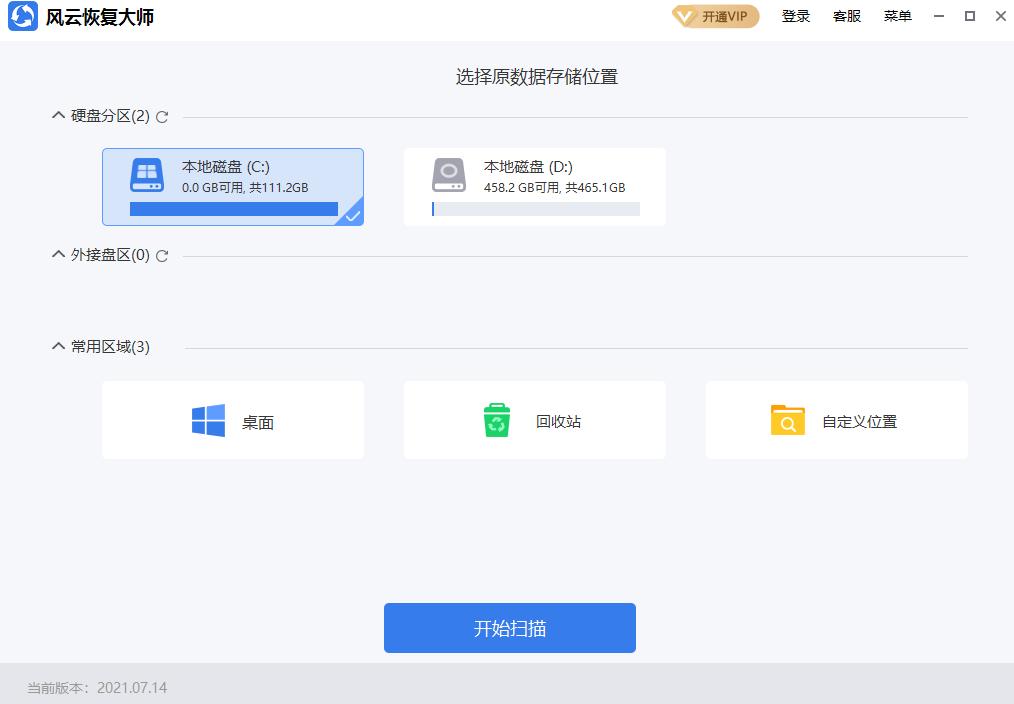Click 登录 to sign in
Viewport: 1014px width, 704px height.
coord(795,16)
